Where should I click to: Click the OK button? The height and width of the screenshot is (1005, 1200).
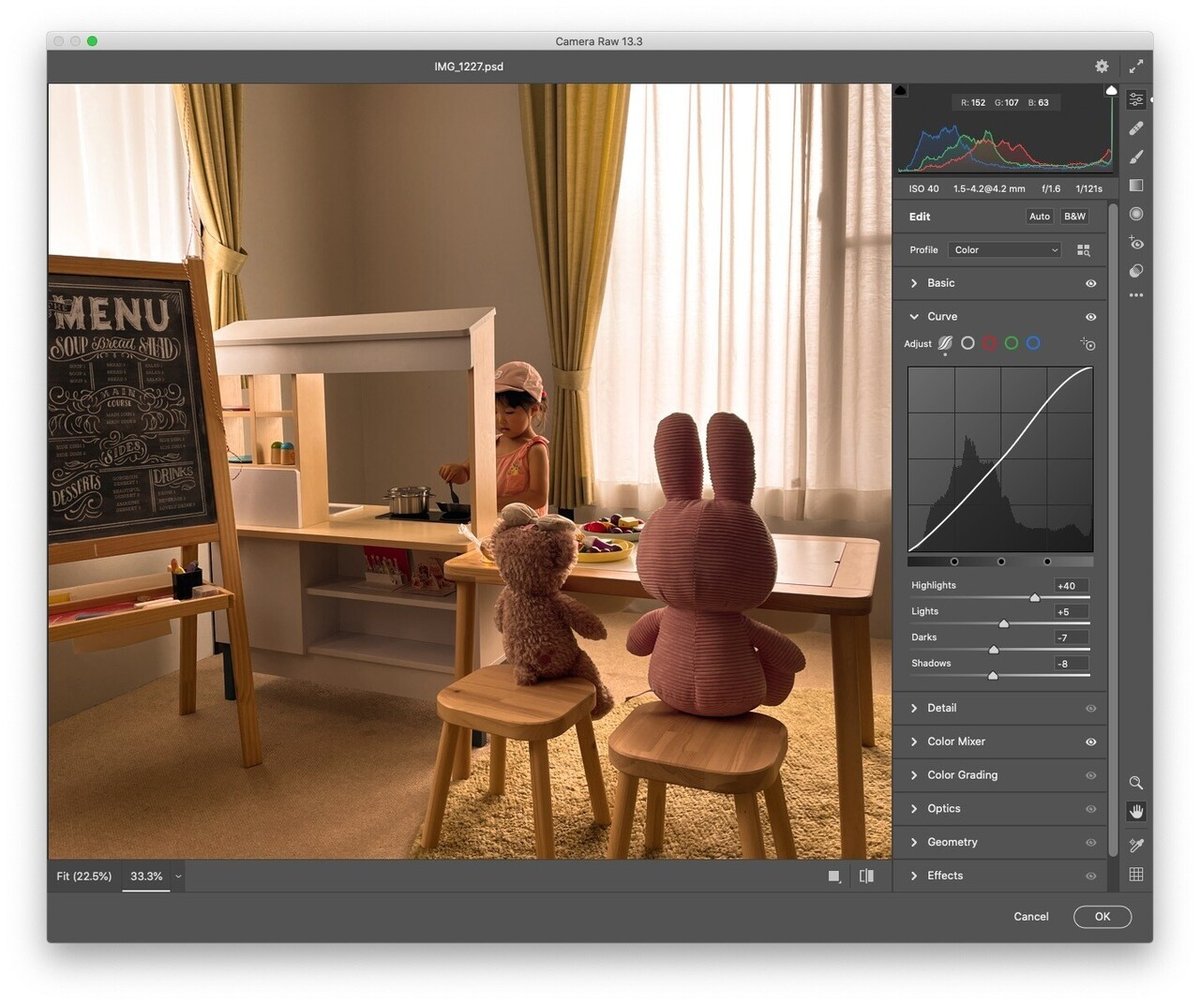[1102, 916]
